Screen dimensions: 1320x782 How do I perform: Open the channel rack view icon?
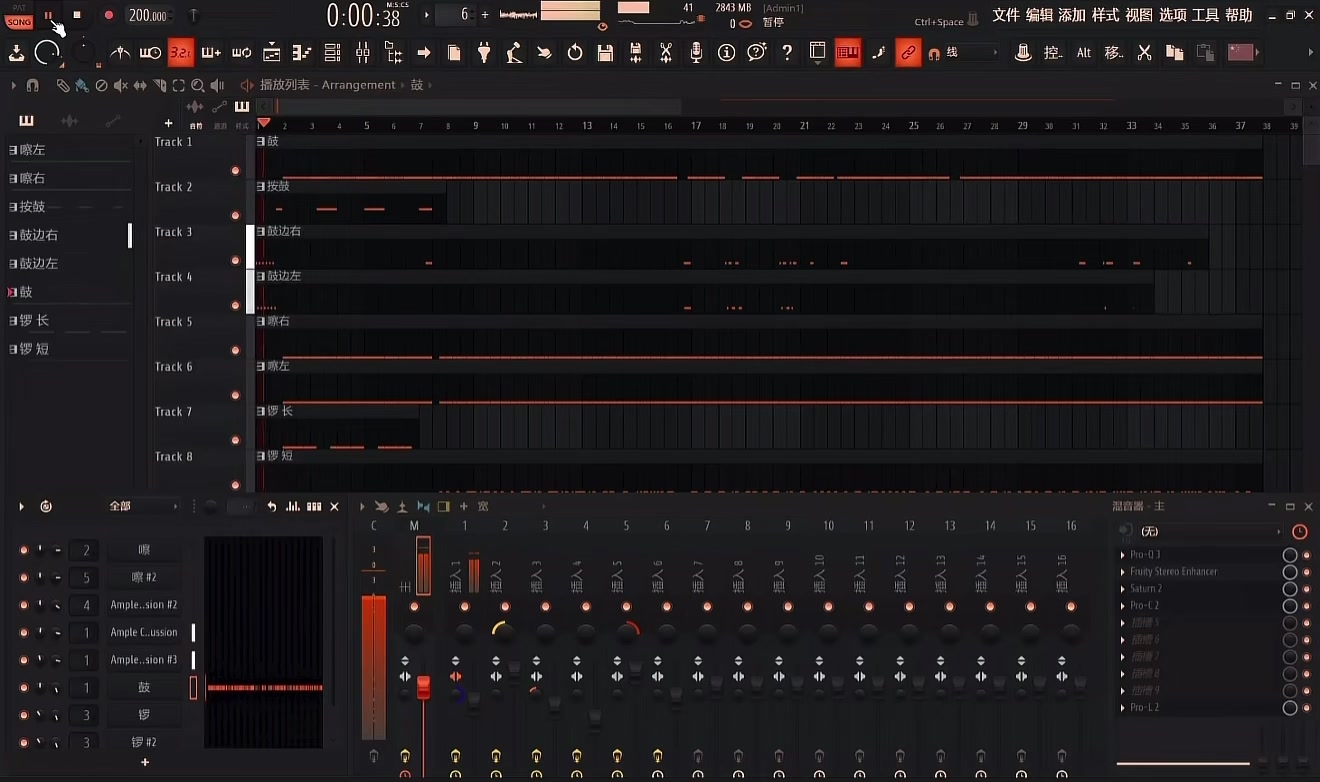[x=332, y=53]
